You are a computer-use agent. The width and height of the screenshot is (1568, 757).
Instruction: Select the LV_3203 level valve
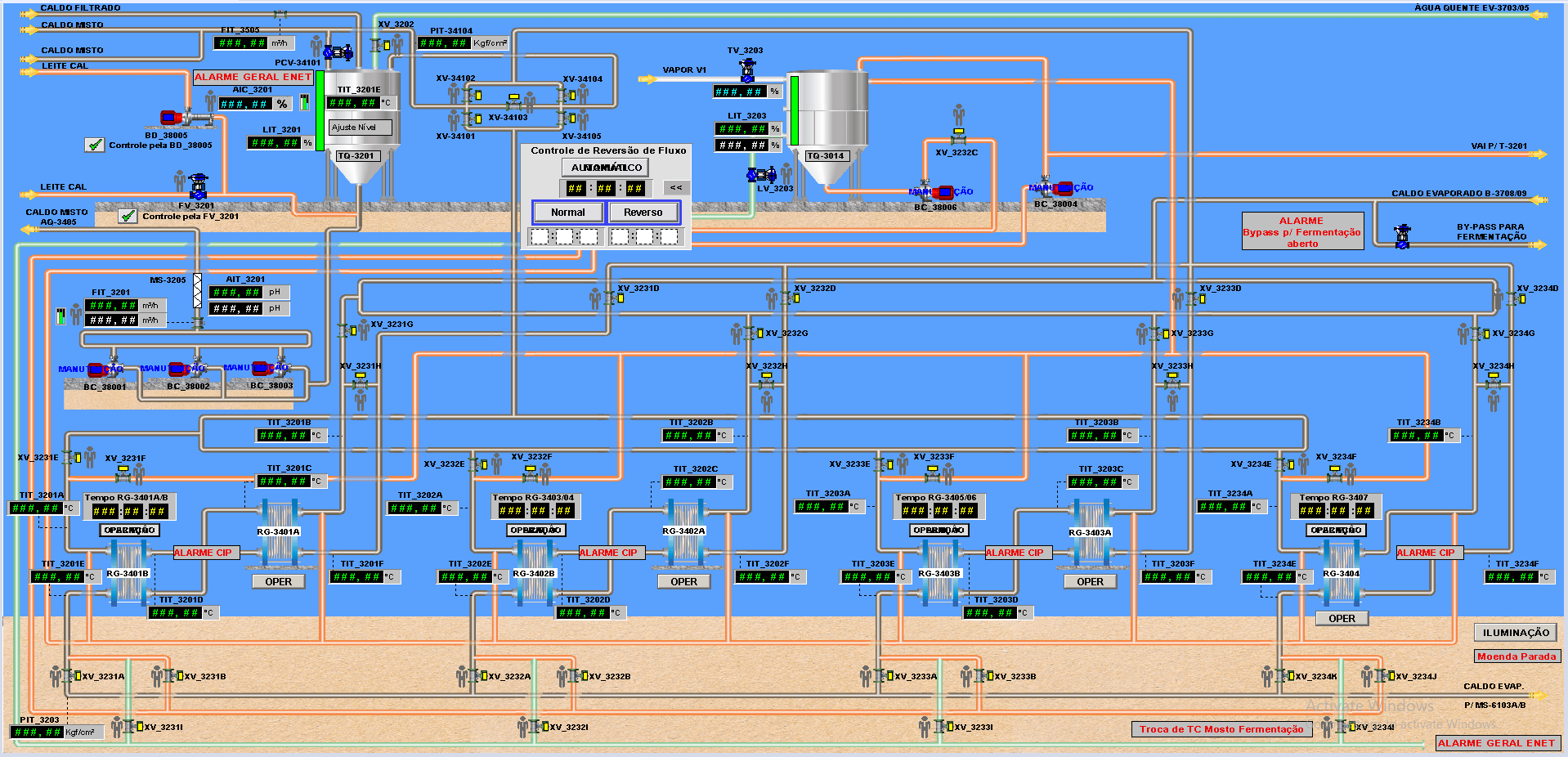[761, 174]
